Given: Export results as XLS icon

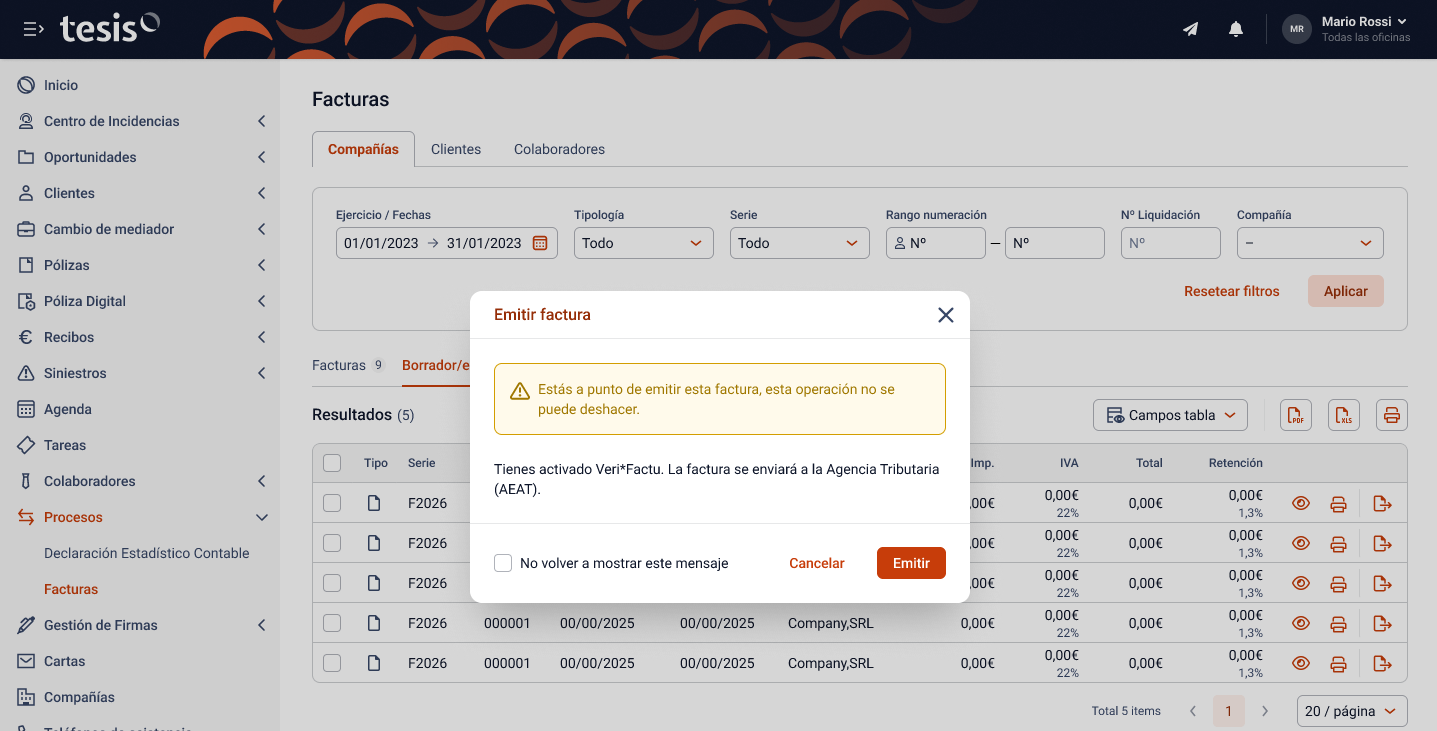Looking at the screenshot, I should [1344, 415].
